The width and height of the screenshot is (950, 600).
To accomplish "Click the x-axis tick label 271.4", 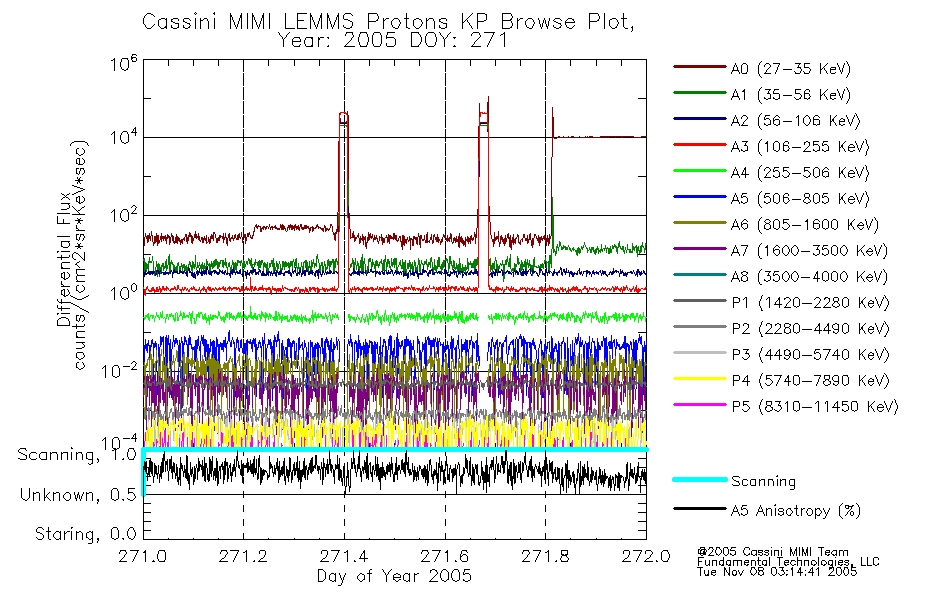I will (x=344, y=556).
